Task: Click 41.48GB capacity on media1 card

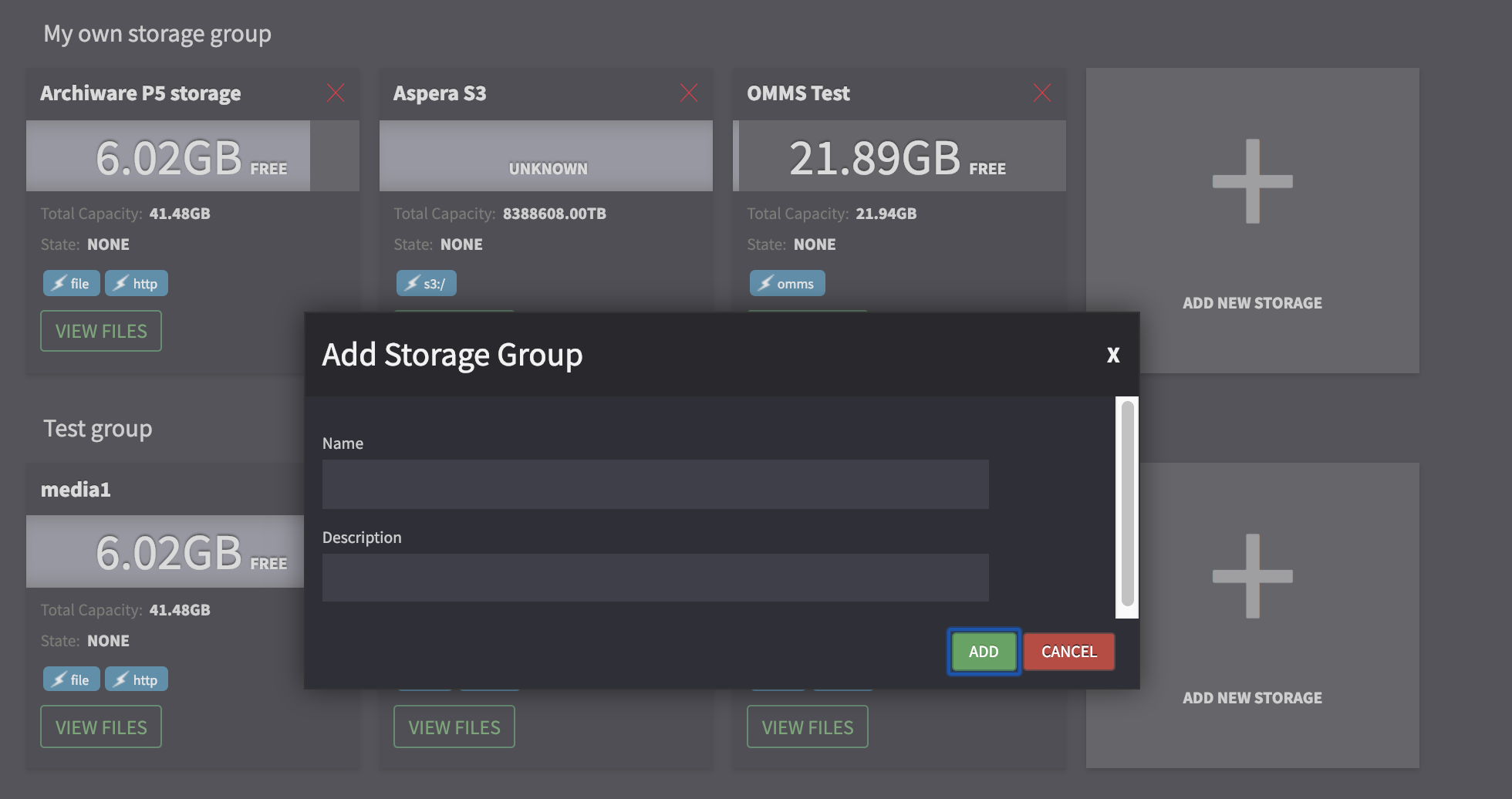Action: (x=180, y=610)
